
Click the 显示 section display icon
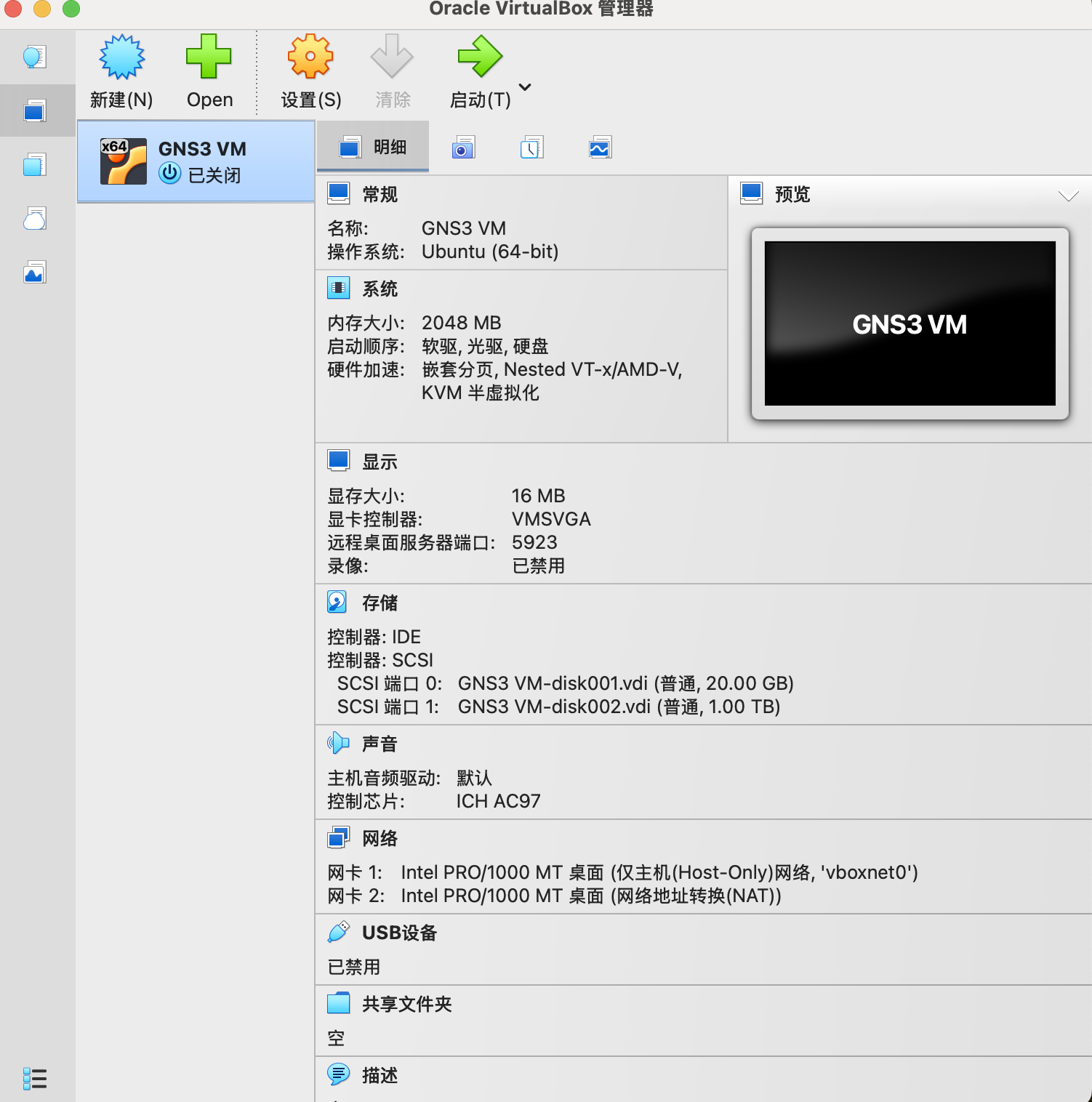339,461
